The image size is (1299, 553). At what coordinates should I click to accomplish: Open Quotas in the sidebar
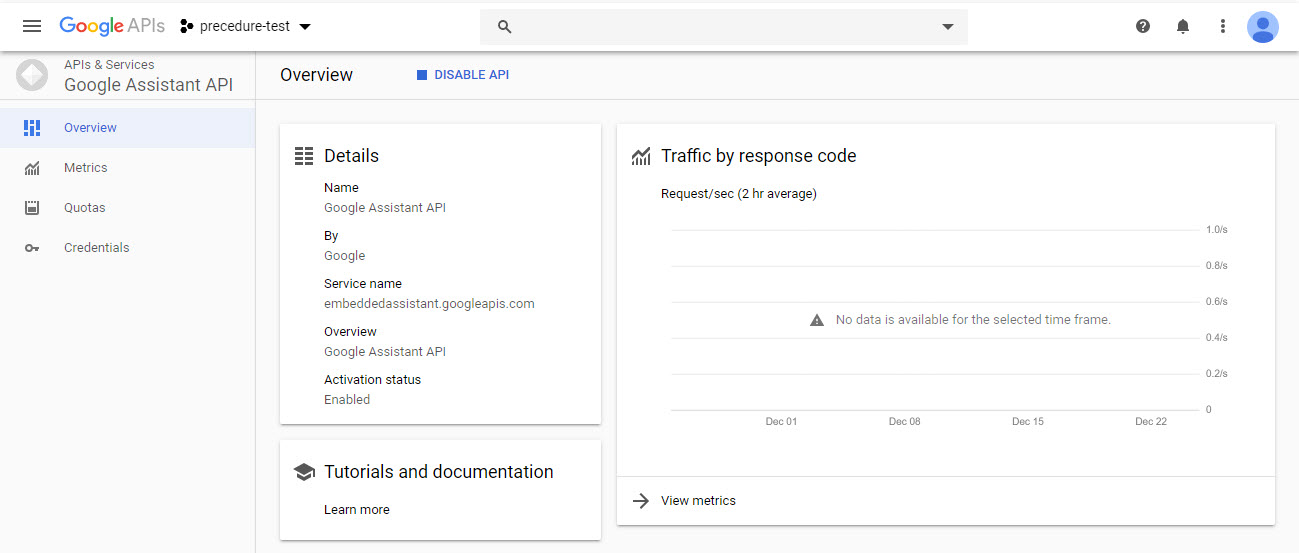click(128, 208)
